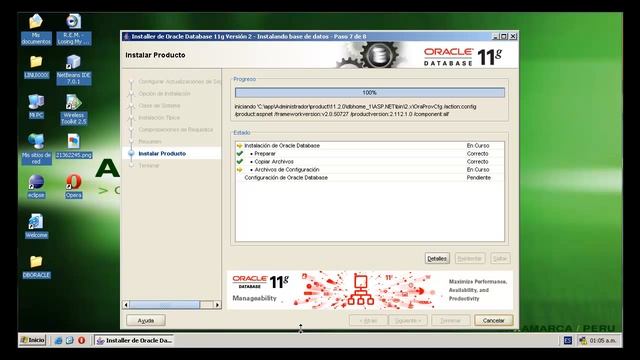Screen dimensions: 640x360
Task: Click the Ayuda button
Action: click(x=146, y=320)
